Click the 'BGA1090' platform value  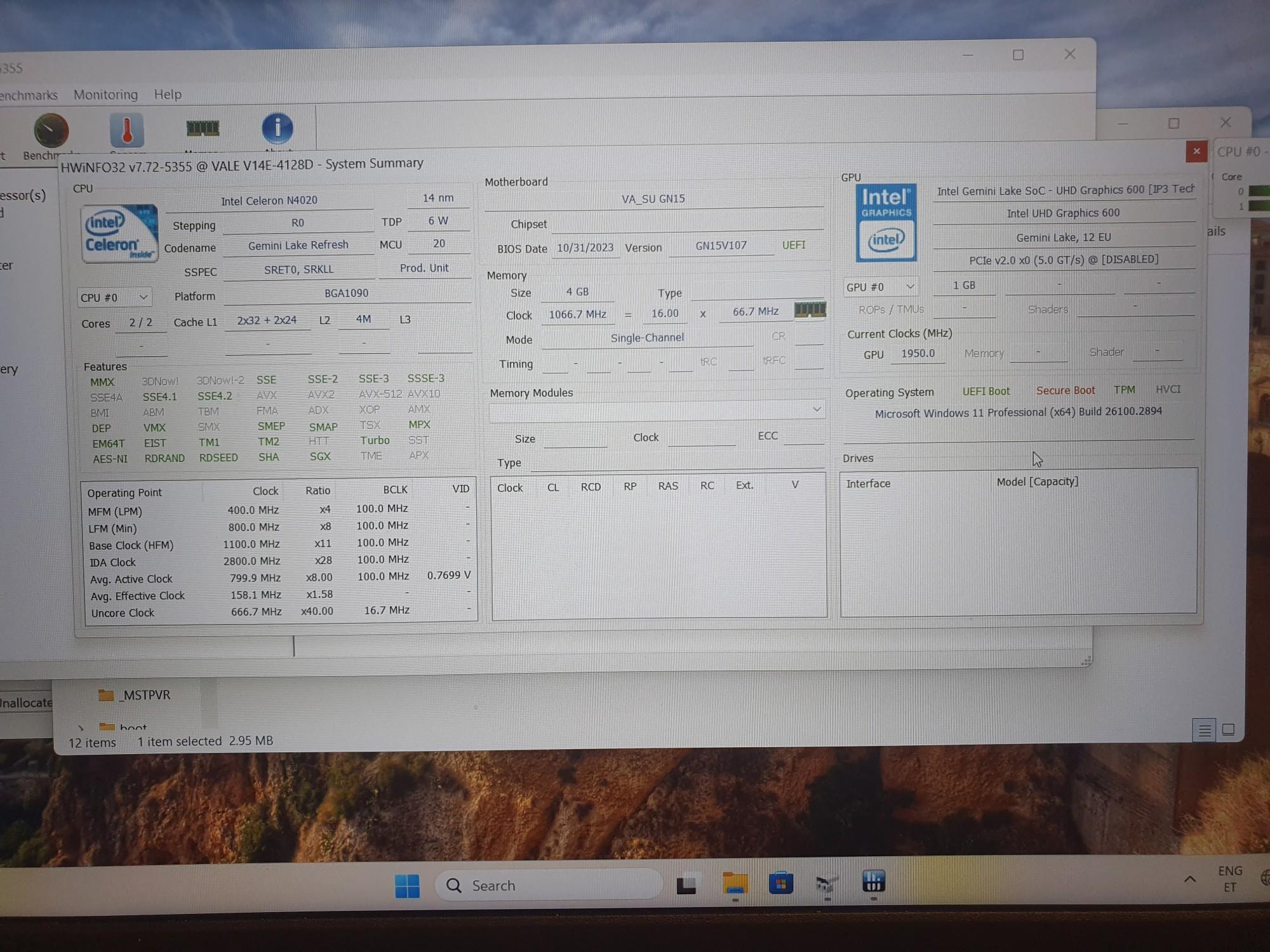click(x=346, y=293)
